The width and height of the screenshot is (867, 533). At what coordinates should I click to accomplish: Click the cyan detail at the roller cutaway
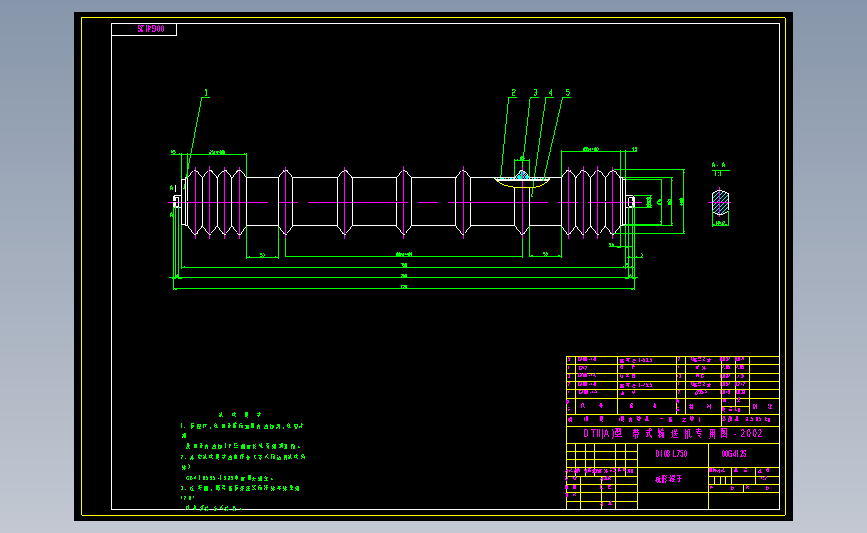click(522, 175)
